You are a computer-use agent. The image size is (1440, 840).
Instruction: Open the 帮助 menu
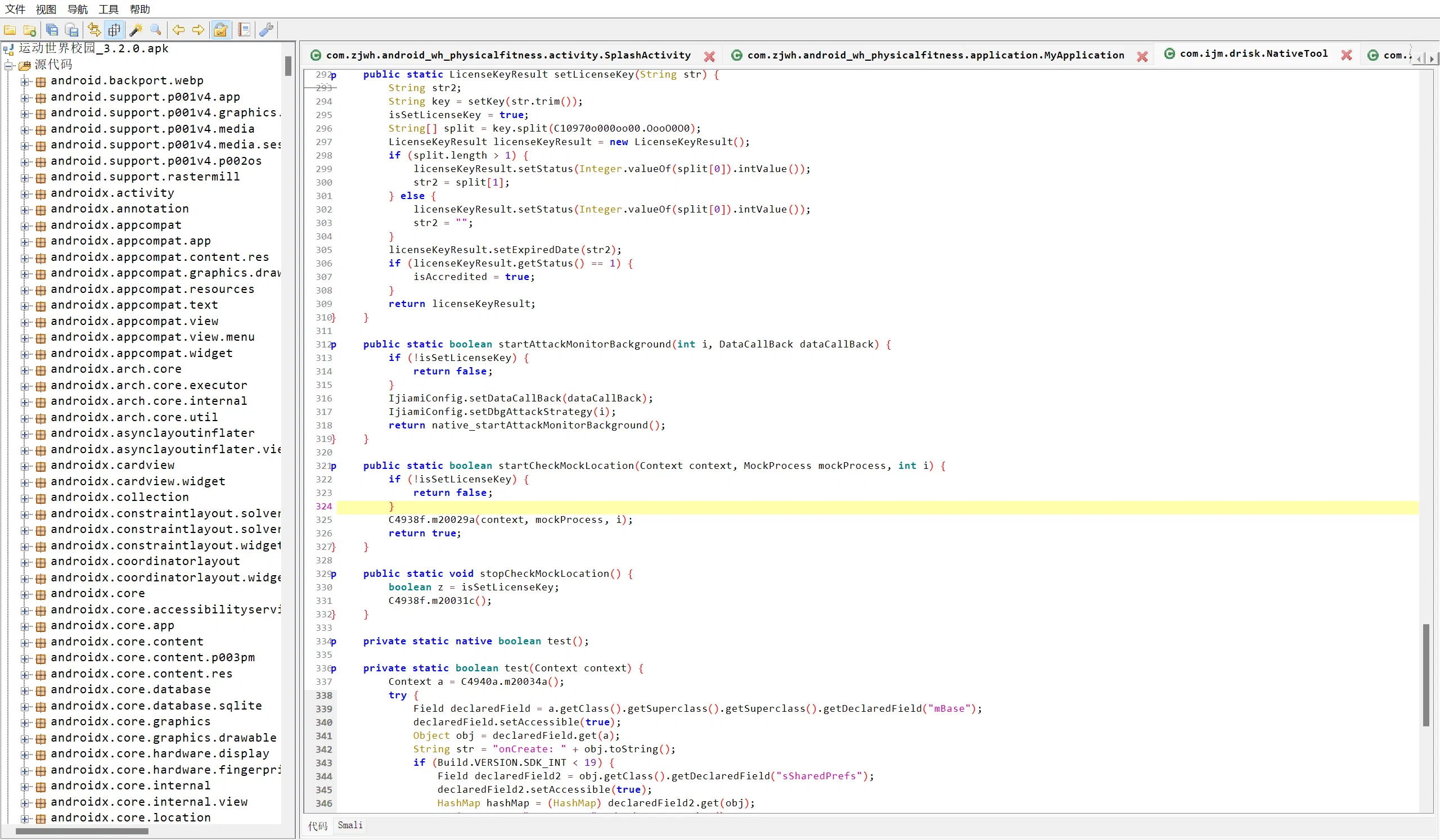140,9
